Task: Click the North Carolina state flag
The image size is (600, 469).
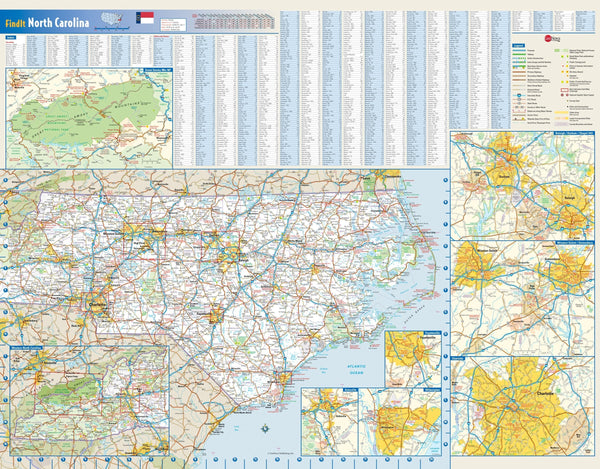Action: point(145,18)
